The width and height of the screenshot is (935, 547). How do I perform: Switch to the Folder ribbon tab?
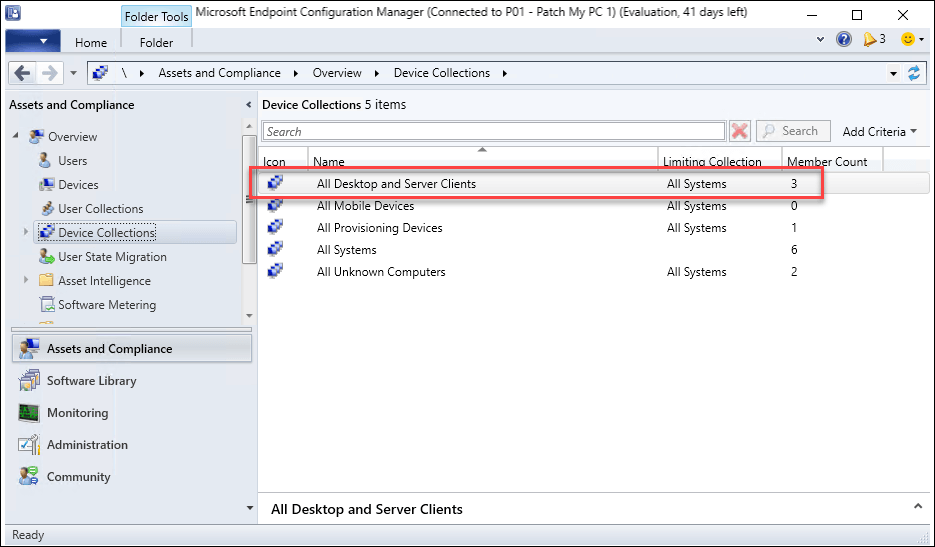(156, 42)
